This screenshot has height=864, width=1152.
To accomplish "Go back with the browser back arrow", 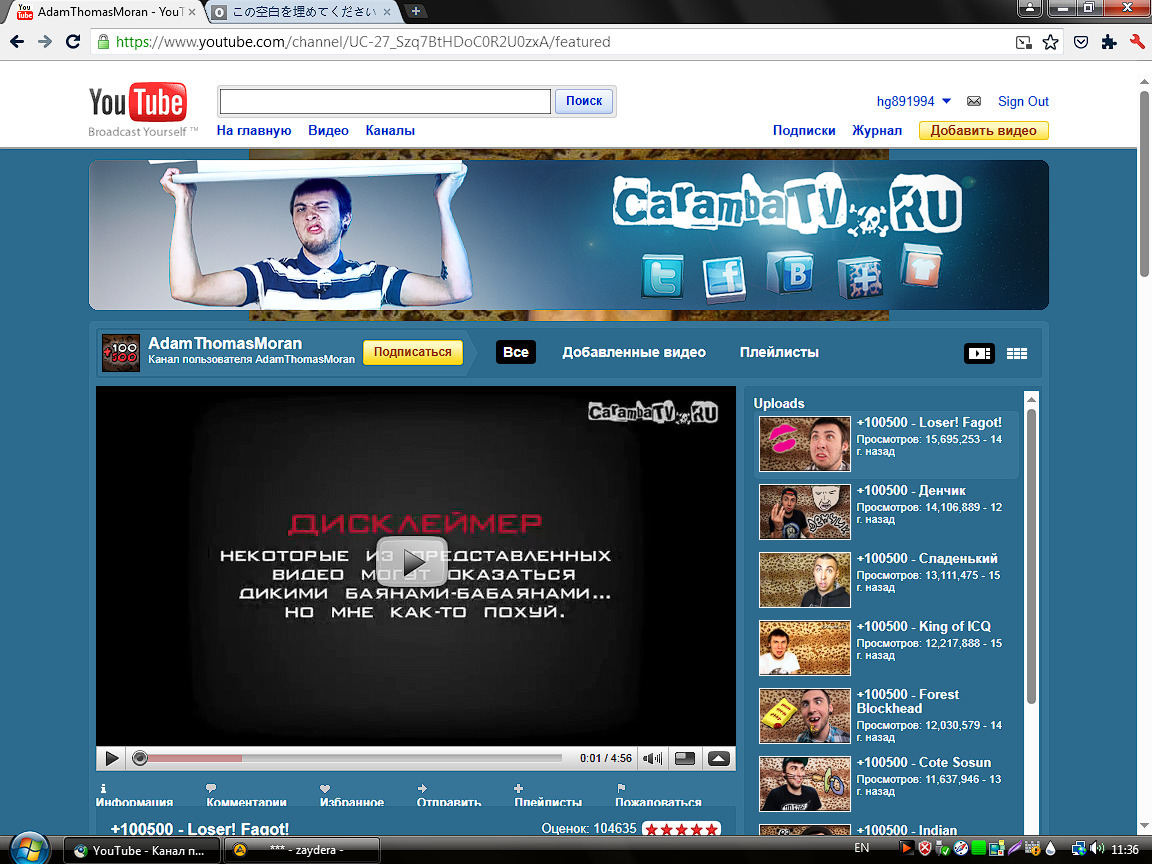I will point(16,42).
